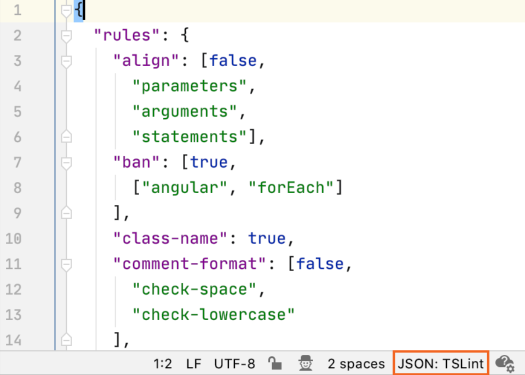The width and height of the screenshot is (525, 375).
Task: Click the "arguments" string
Action: pos(185,111)
